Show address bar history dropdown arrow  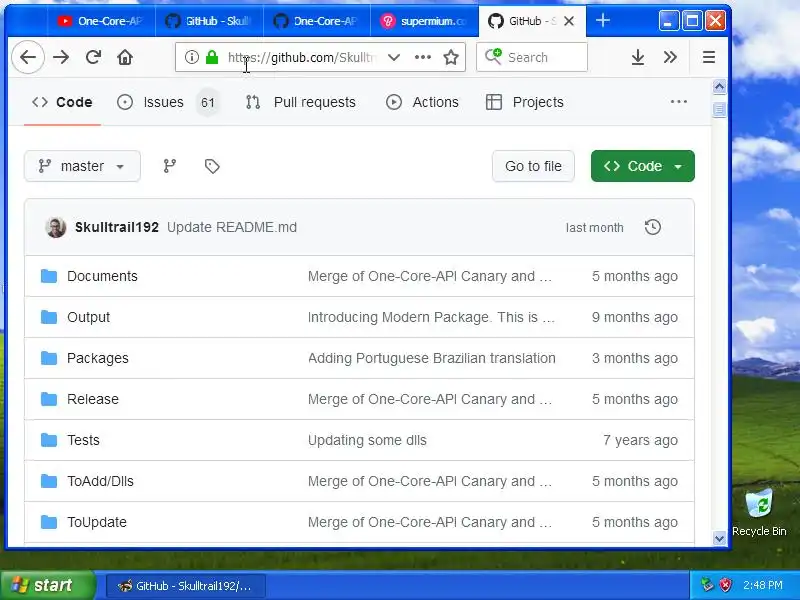click(393, 57)
